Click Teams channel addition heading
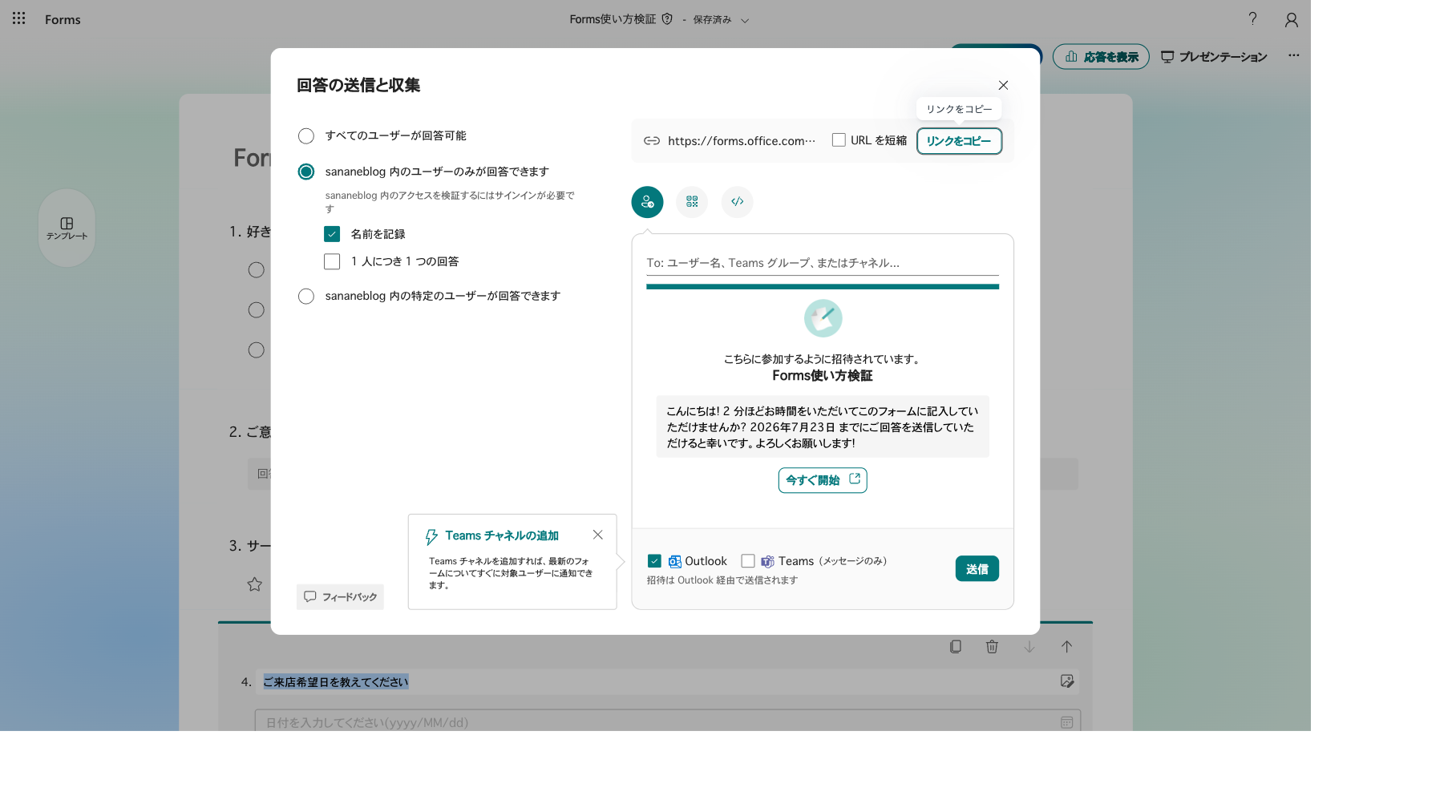Screen dimensions: 1456x812 [502, 535]
